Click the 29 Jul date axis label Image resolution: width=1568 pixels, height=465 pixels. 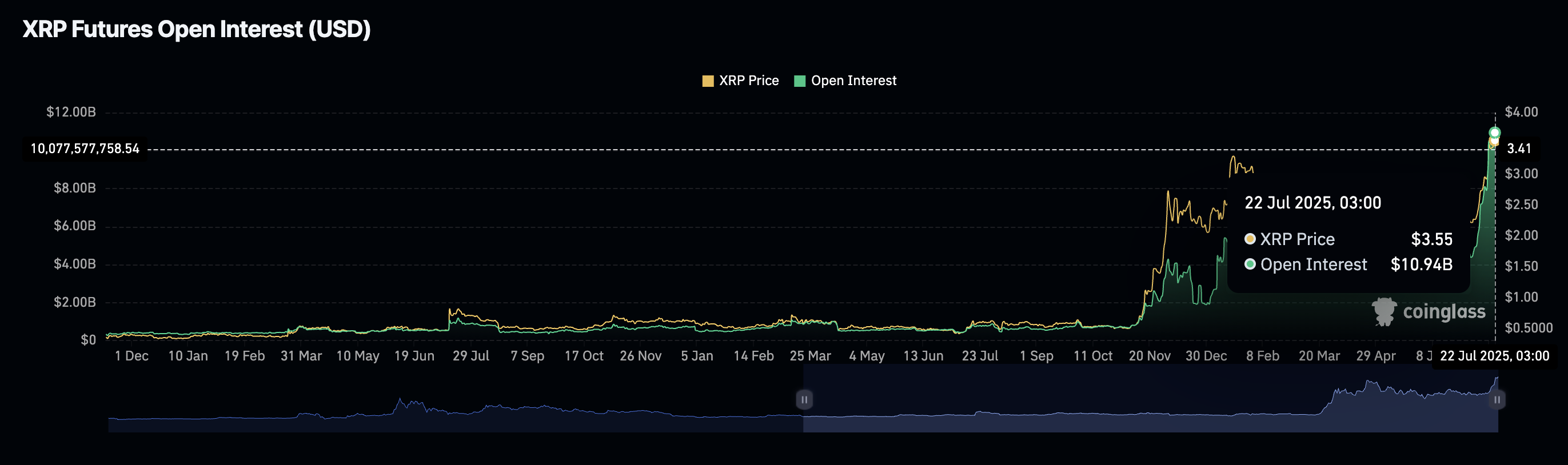[x=470, y=356]
